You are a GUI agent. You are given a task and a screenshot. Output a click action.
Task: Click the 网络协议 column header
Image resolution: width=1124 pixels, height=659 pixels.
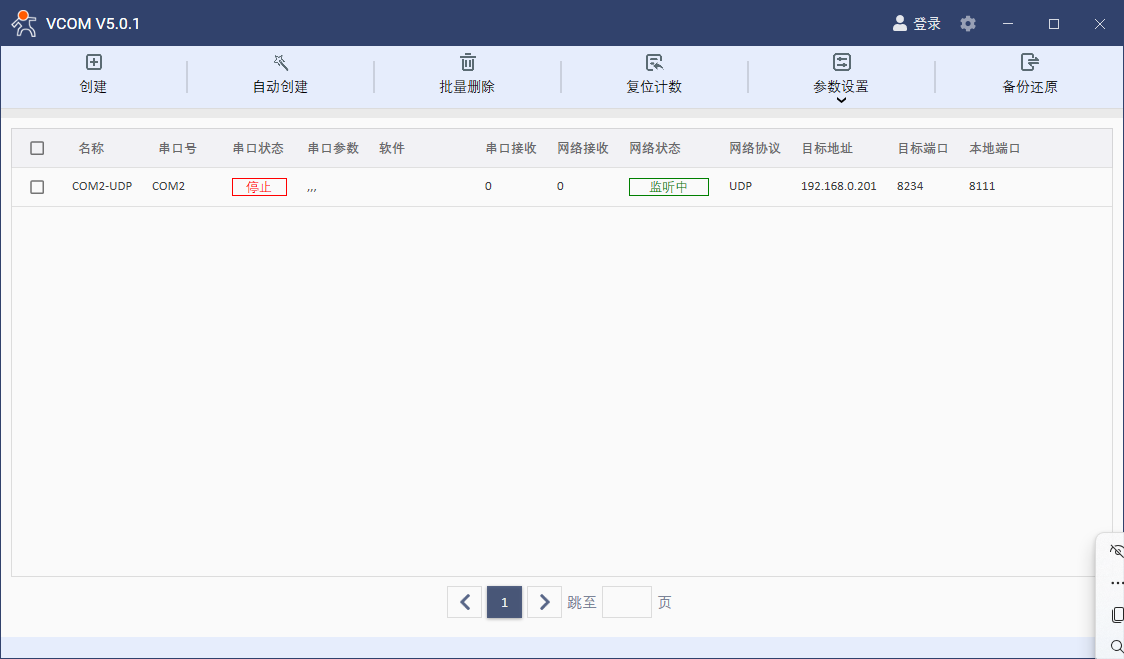tap(754, 148)
